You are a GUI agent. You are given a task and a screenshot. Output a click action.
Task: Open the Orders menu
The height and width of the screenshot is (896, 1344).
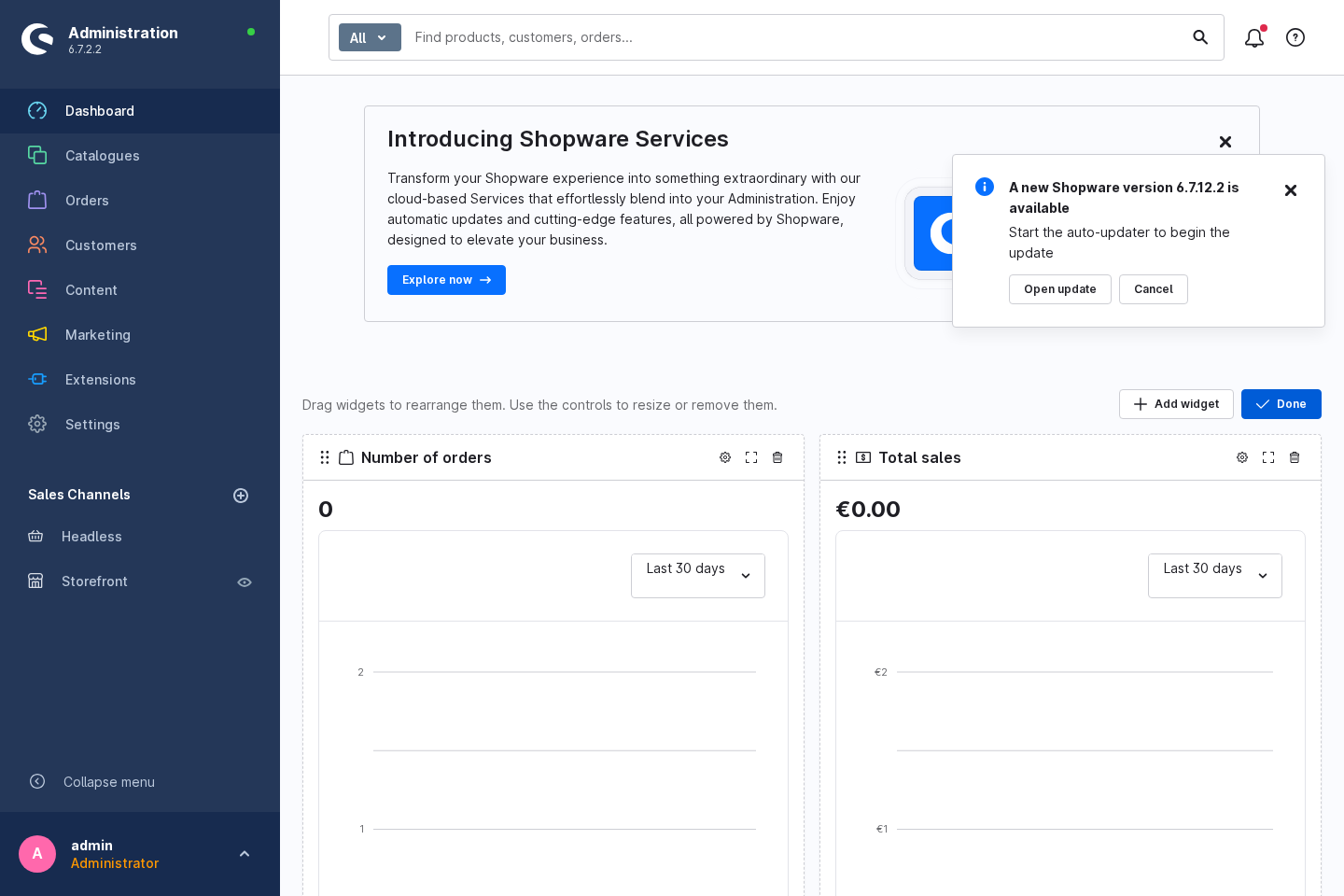[140, 201]
